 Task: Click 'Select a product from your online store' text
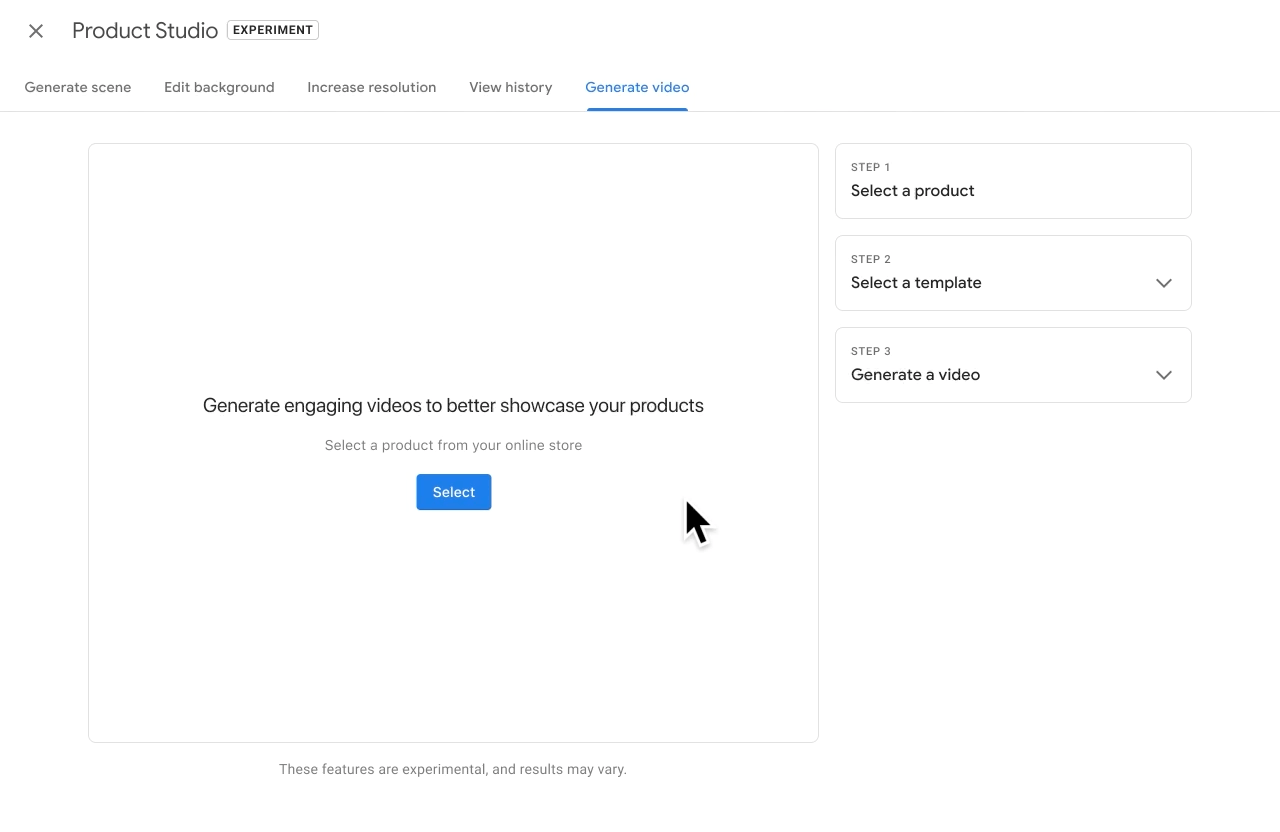click(453, 445)
